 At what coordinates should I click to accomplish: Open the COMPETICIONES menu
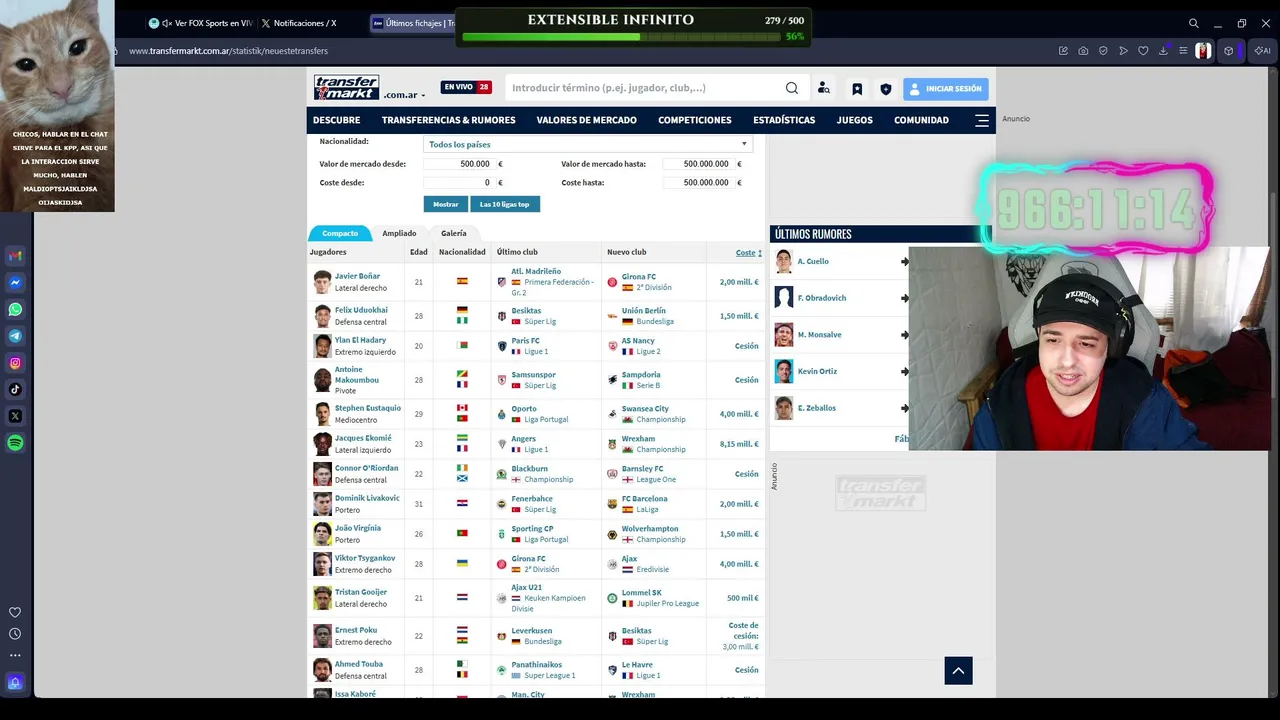(x=695, y=120)
